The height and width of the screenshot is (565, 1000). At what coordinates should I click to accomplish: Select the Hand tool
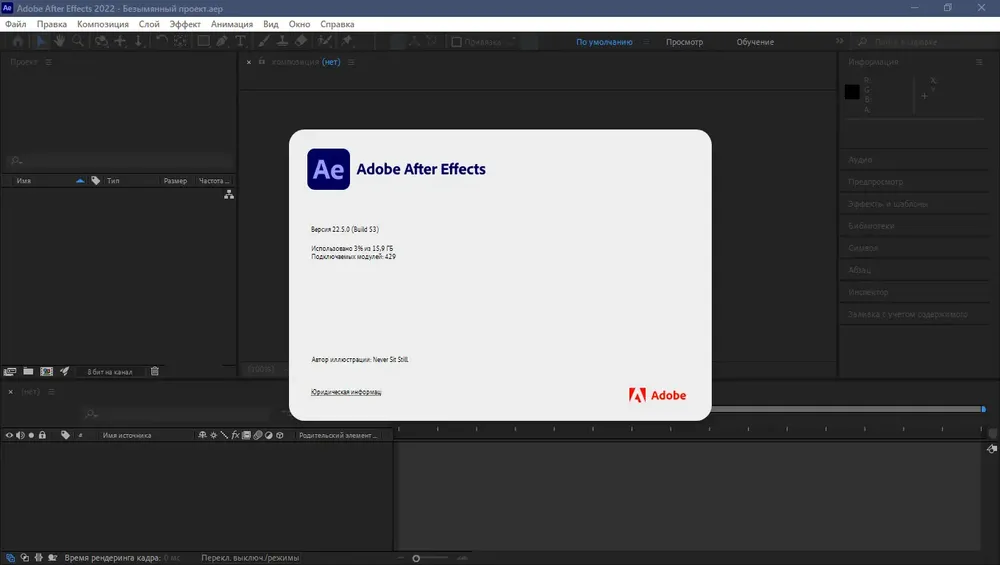click(59, 41)
